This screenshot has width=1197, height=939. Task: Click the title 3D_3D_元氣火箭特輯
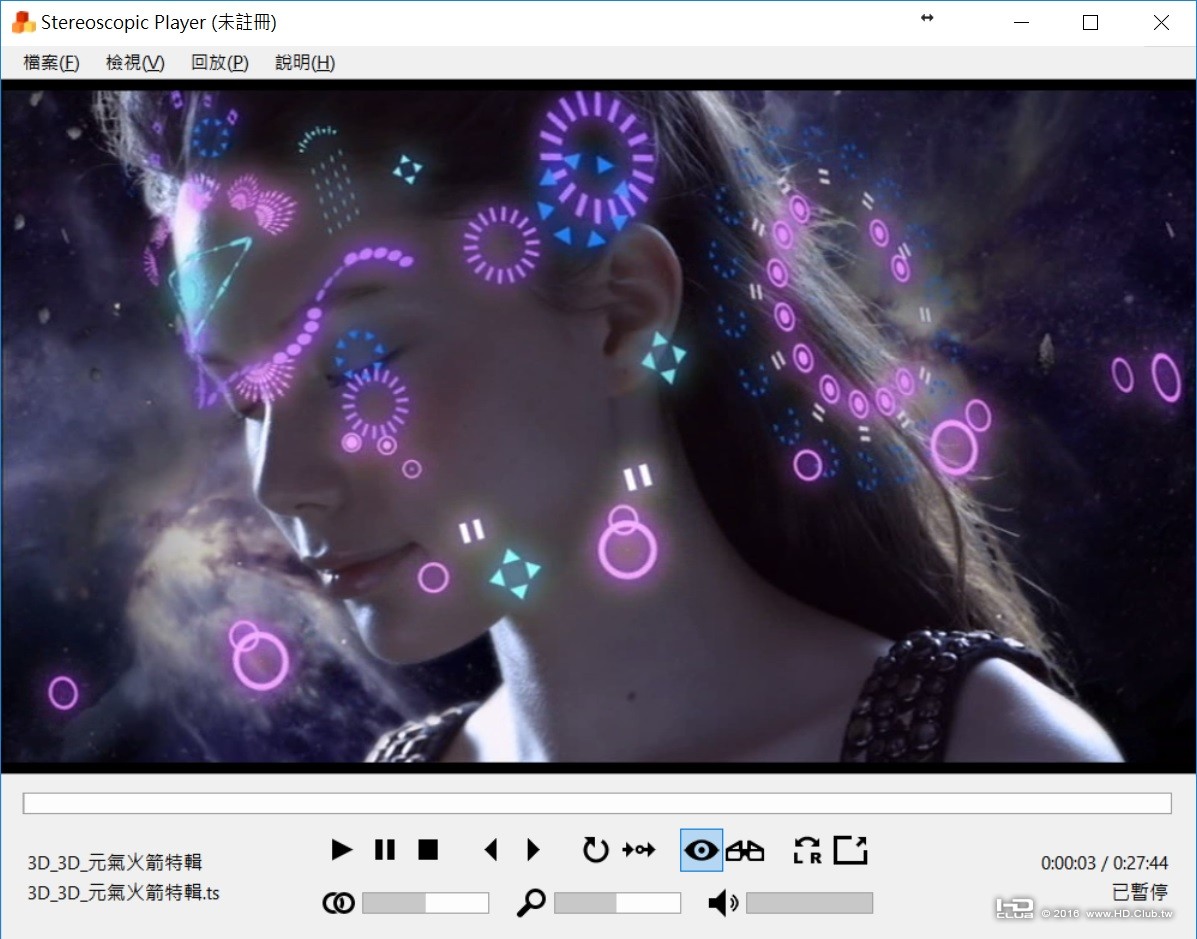(x=115, y=863)
